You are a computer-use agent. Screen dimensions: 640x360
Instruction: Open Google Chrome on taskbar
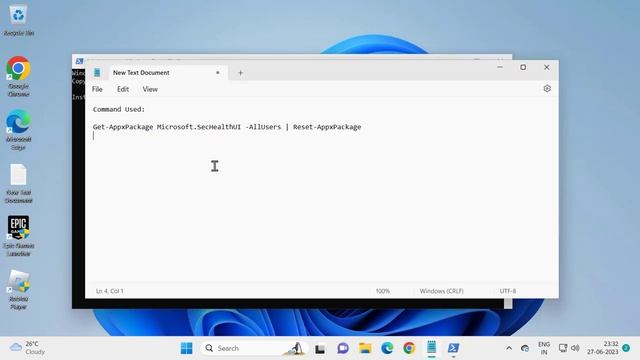pos(409,348)
